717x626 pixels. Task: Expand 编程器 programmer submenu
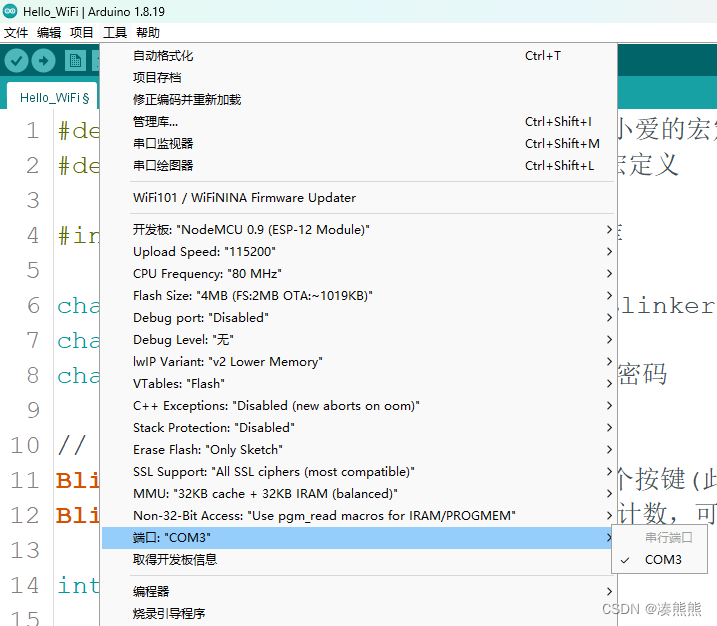(358, 591)
